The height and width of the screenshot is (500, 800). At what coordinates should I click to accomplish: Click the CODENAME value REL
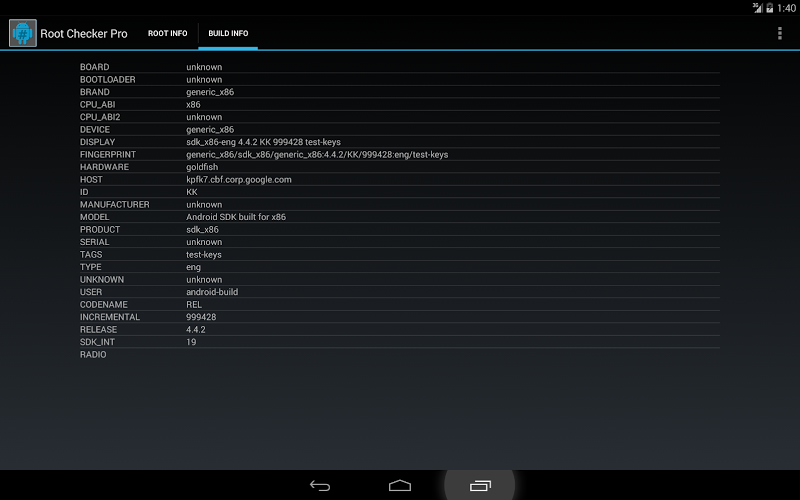point(194,305)
